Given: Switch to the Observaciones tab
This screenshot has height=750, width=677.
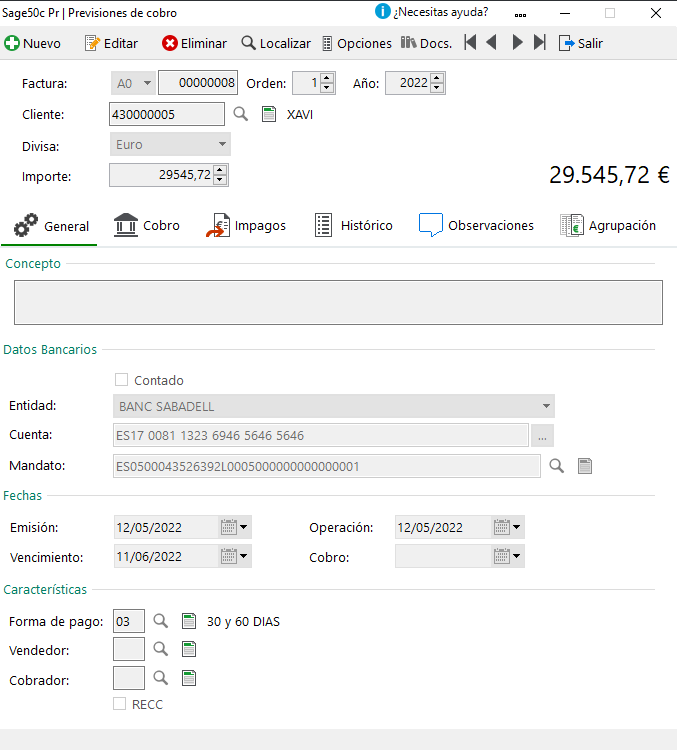Looking at the screenshot, I should (x=476, y=225).
